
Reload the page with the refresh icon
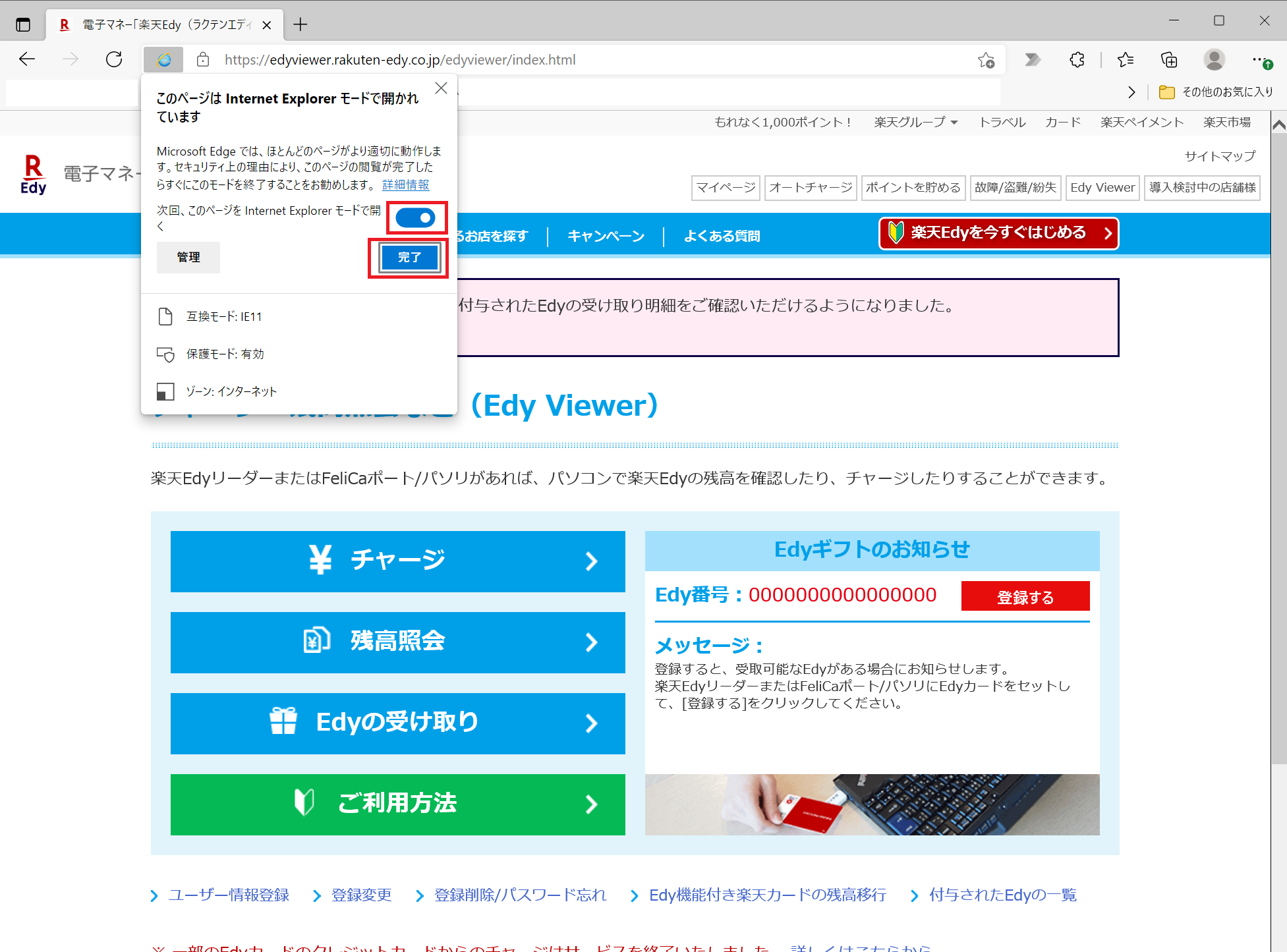[x=114, y=60]
